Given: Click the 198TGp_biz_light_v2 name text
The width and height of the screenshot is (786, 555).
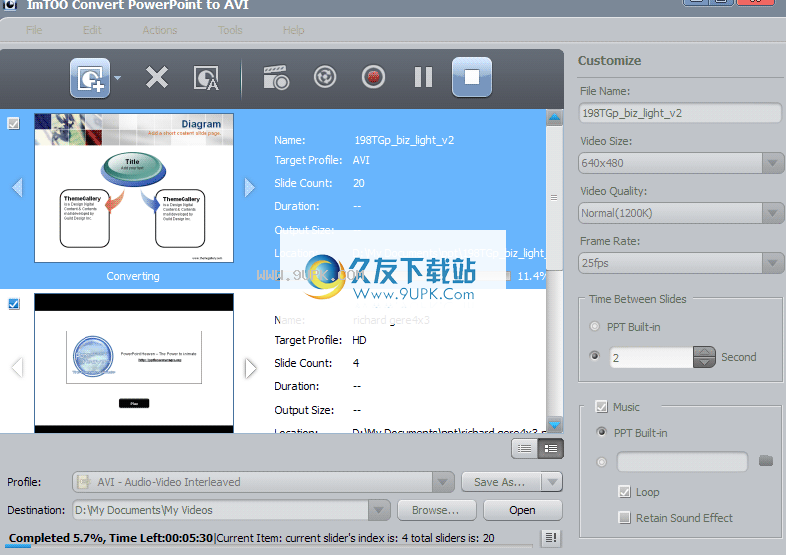Looking at the screenshot, I should click(x=404, y=140).
